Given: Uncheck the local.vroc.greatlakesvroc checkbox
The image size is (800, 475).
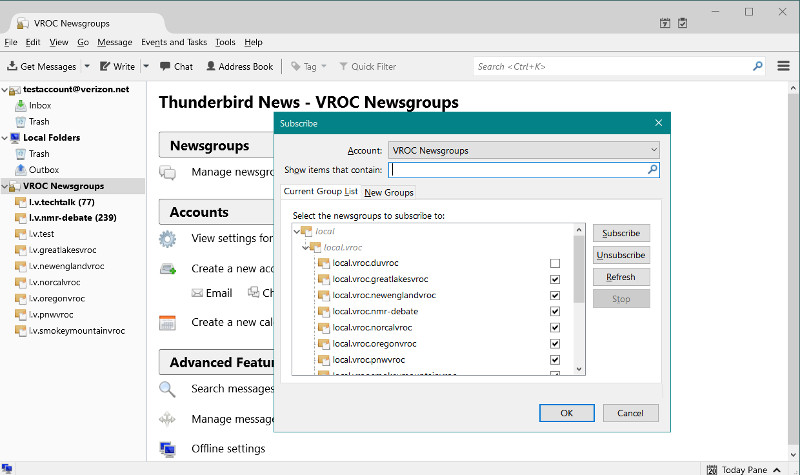Looking at the screenshot, I should tap(555, 280).
